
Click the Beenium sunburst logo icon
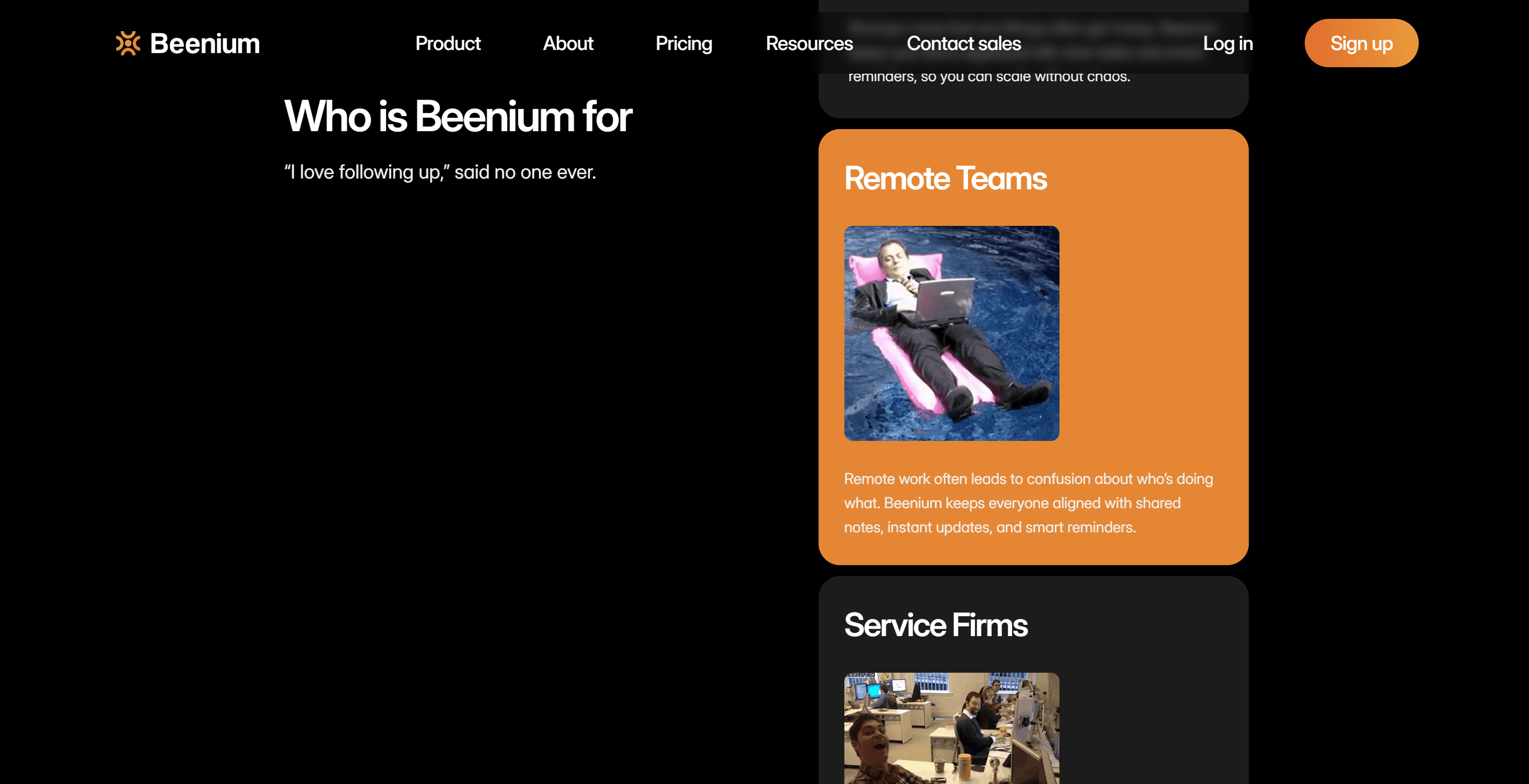coord(127,44)
